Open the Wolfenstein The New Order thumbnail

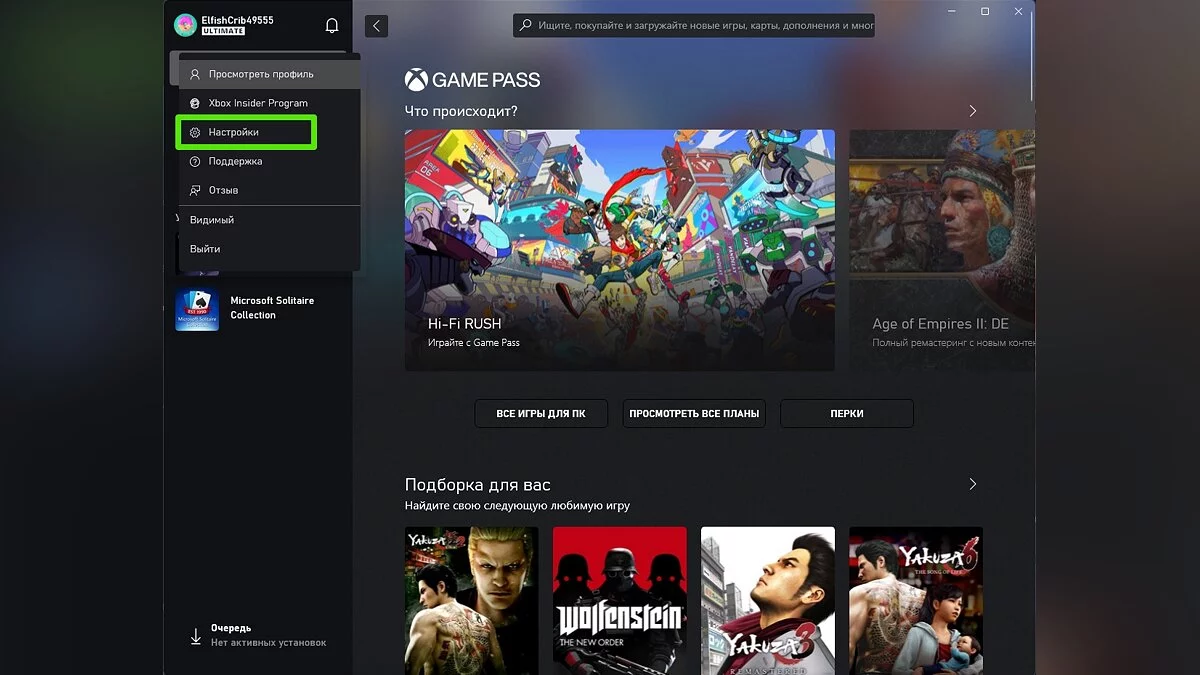click(619, 600)
